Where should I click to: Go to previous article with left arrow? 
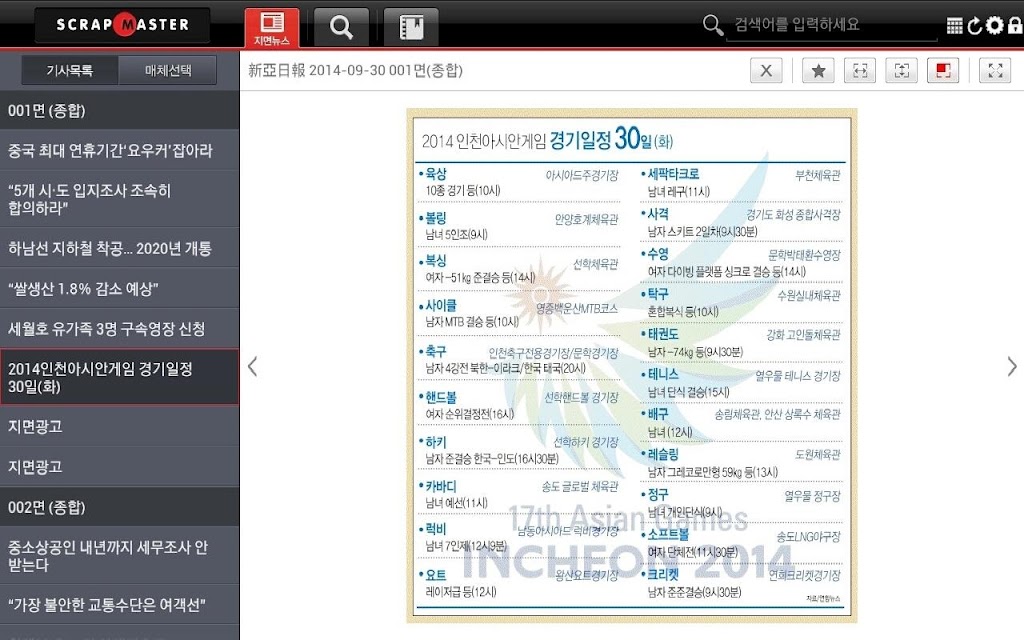pos(253,366)
